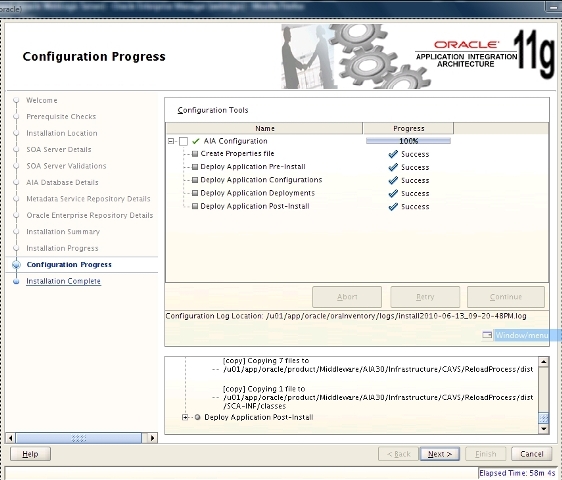Click the Success checkmark for Deploy Application Pre-Install
562x480 pixels.
pos(393,167)
